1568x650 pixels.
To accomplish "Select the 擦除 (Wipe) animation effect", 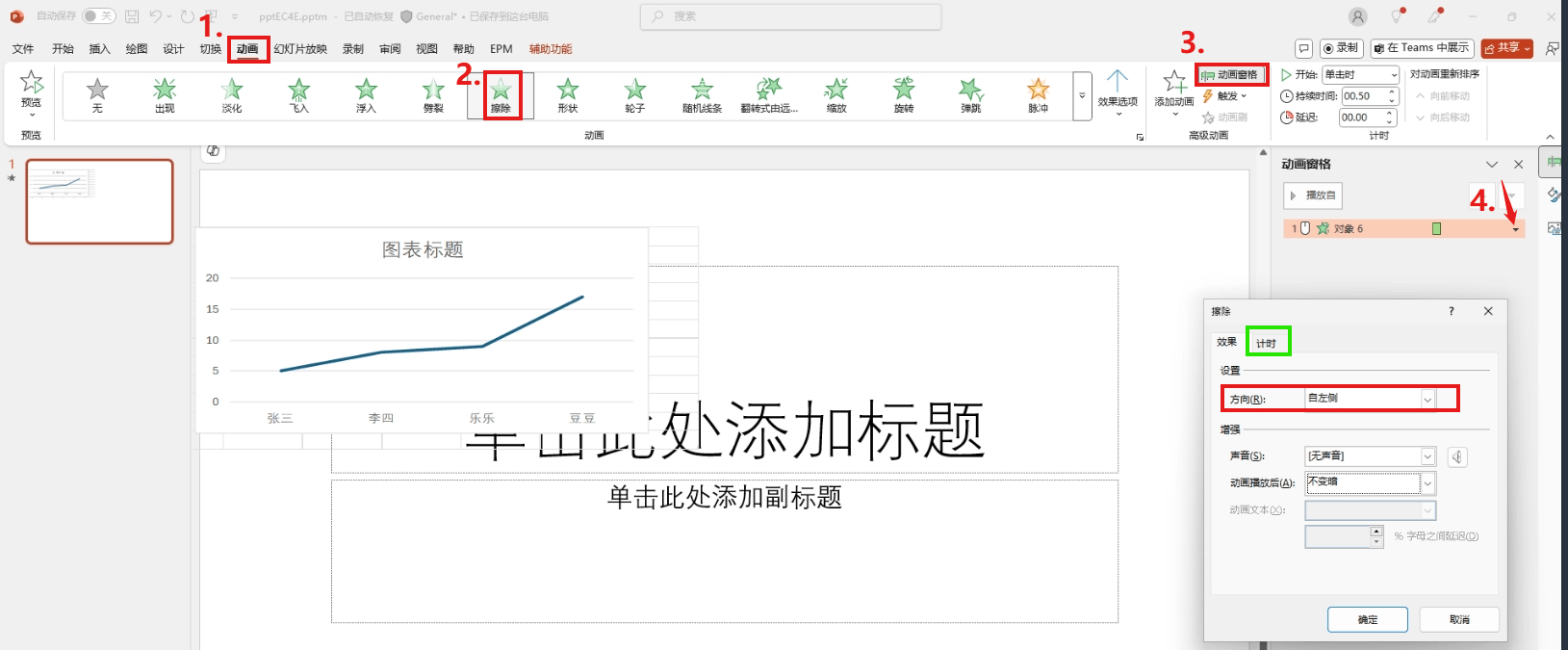I will click(501, 95).
